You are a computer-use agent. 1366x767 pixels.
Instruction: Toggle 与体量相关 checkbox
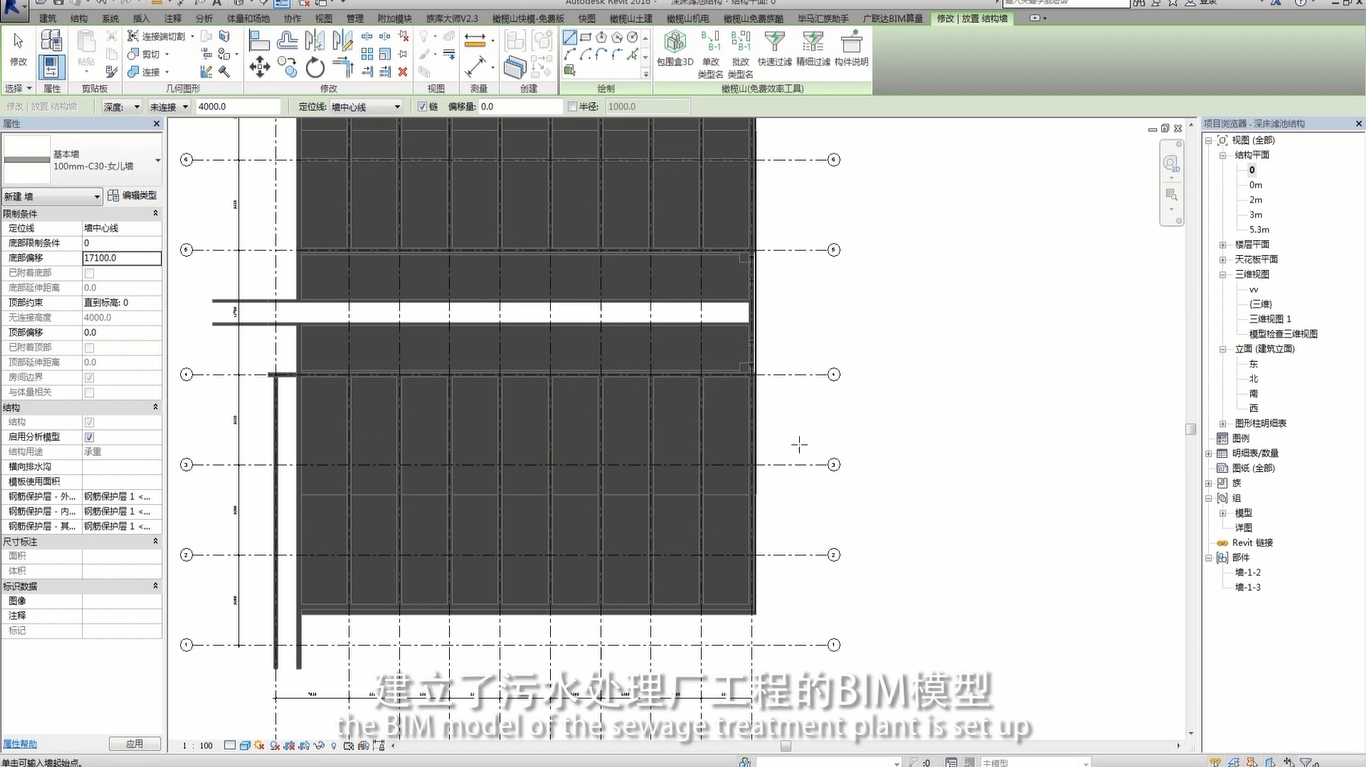coord(89,392)
